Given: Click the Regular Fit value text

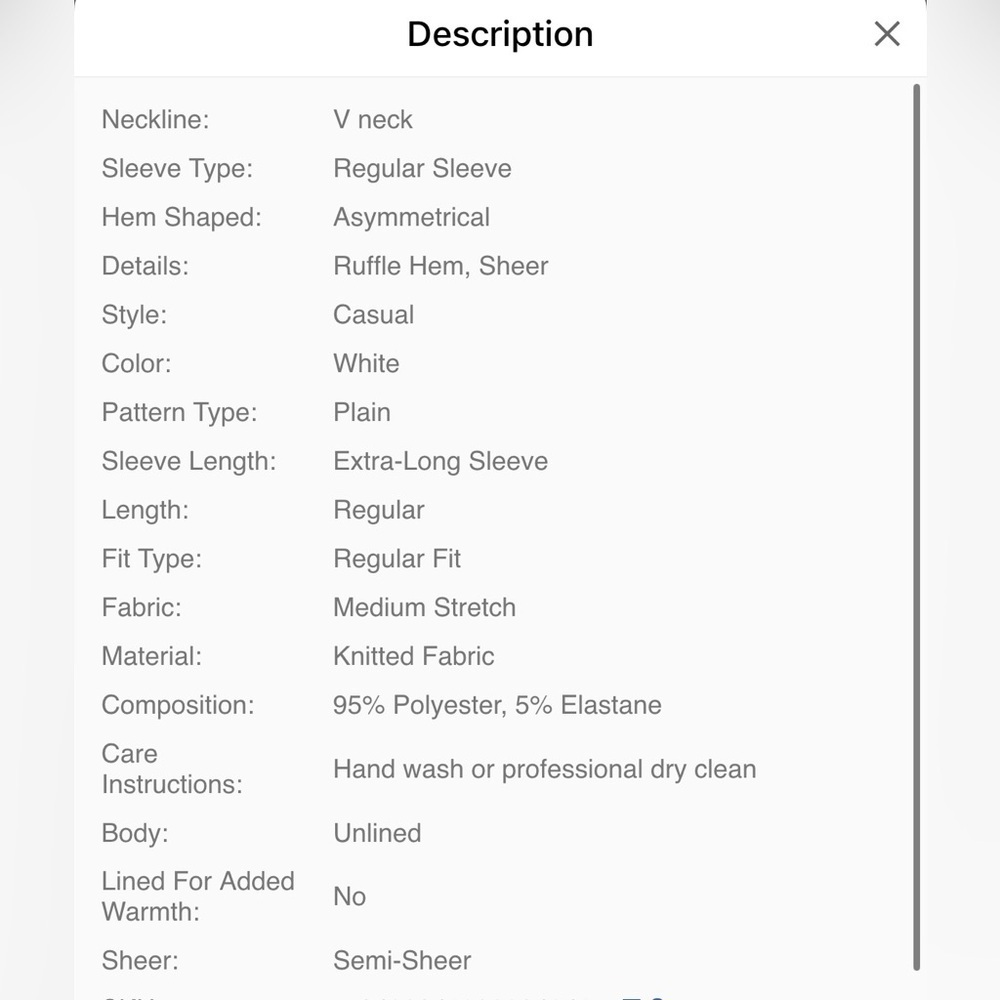Looking at the screenshot, I should coord(397,559).
